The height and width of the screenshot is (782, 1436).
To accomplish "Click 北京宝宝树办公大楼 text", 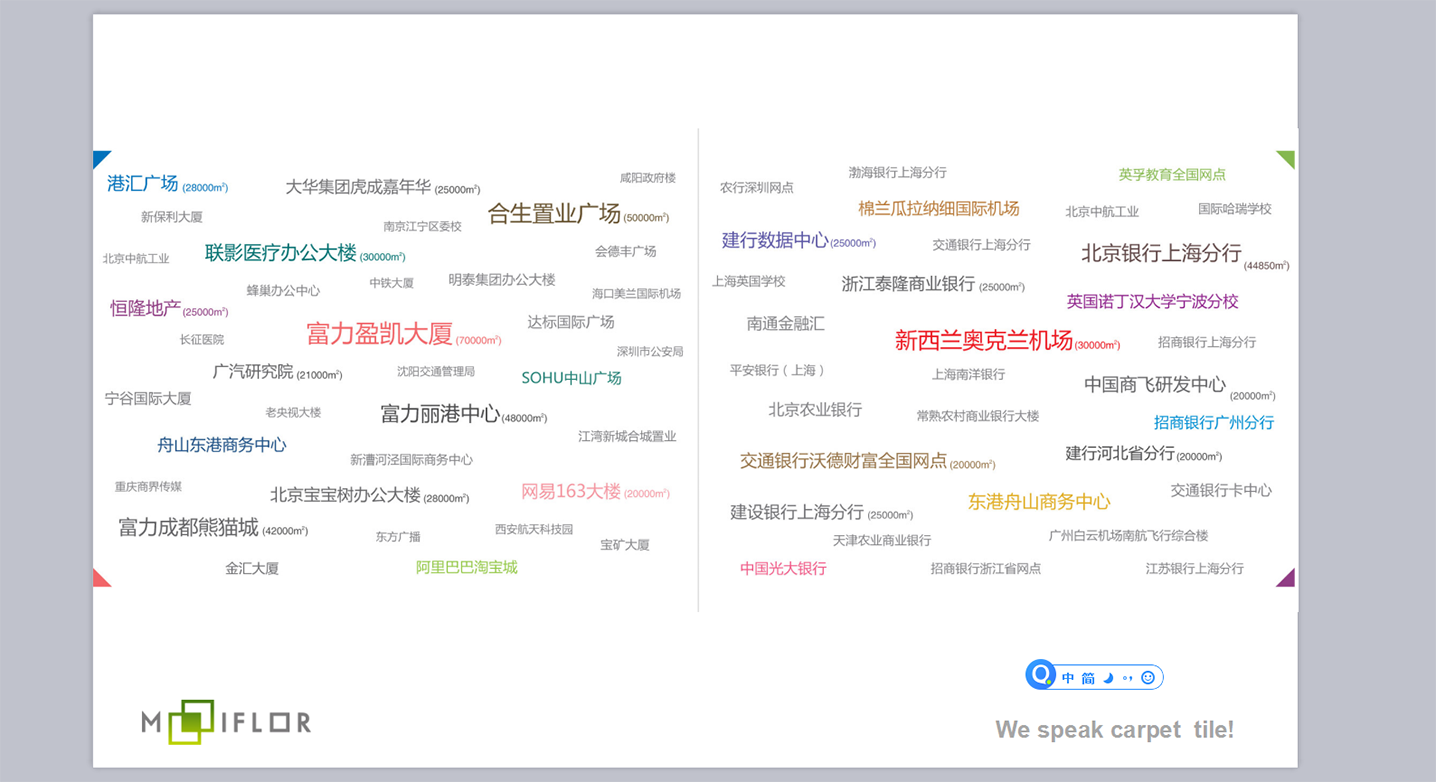I will tap(345, 495).
